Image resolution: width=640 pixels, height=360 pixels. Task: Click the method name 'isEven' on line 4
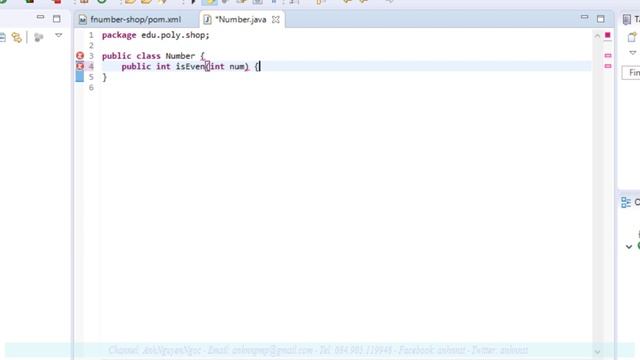(x=190, y=67)
